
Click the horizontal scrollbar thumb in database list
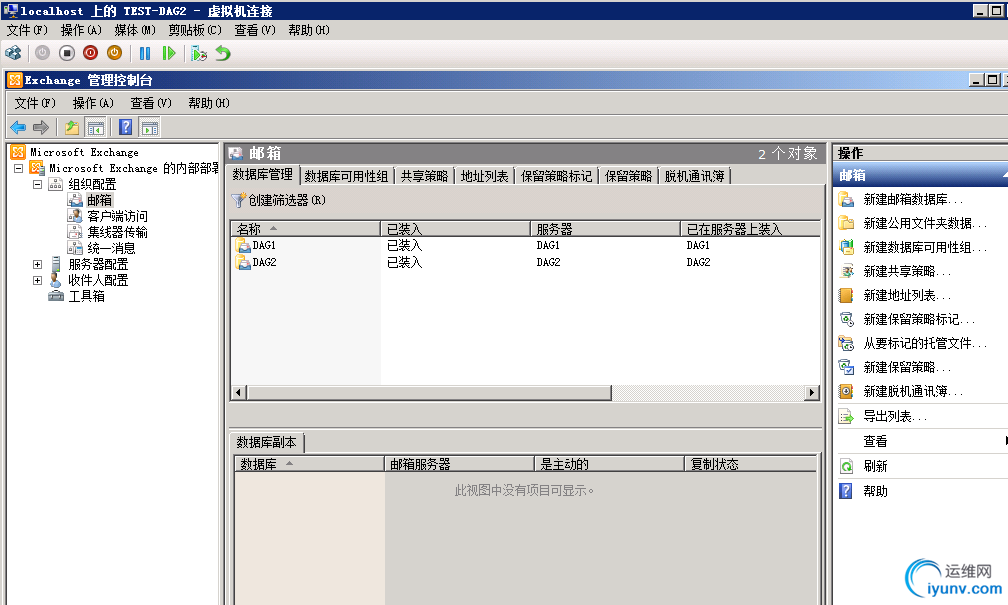(x=429, y=392)
